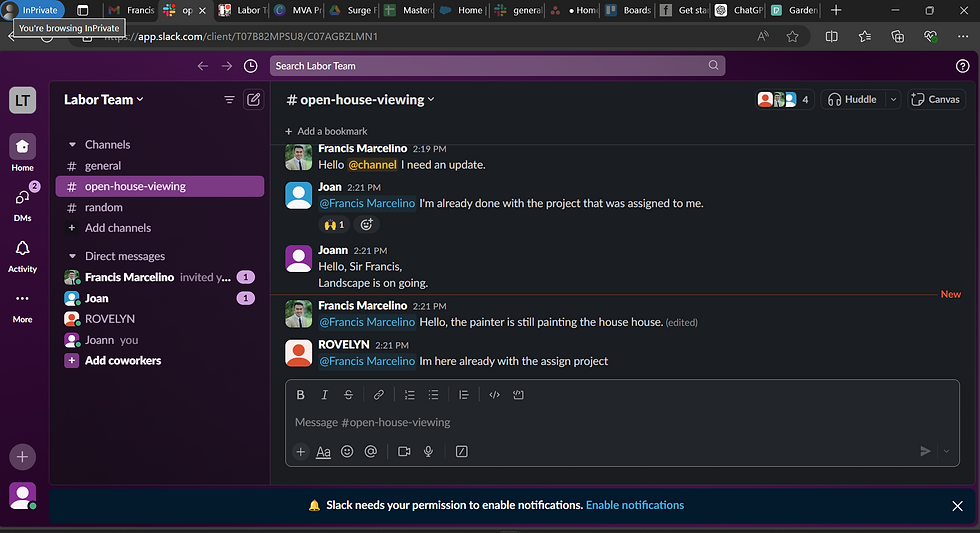
Task: Insert a blockquote in composer
Action: (x=463, y=395)
